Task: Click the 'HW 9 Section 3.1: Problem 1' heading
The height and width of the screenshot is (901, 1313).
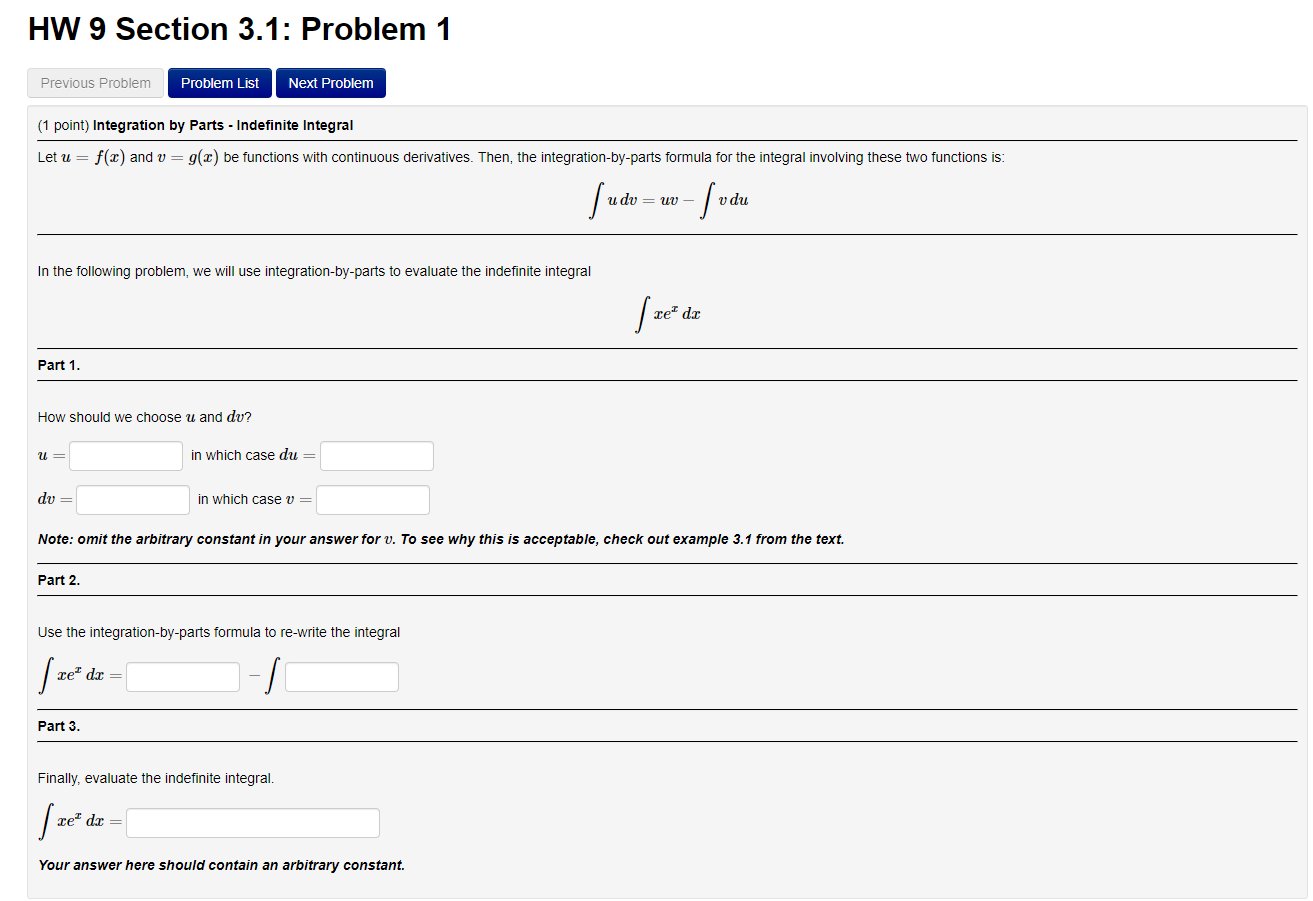Action: point(240,29)
